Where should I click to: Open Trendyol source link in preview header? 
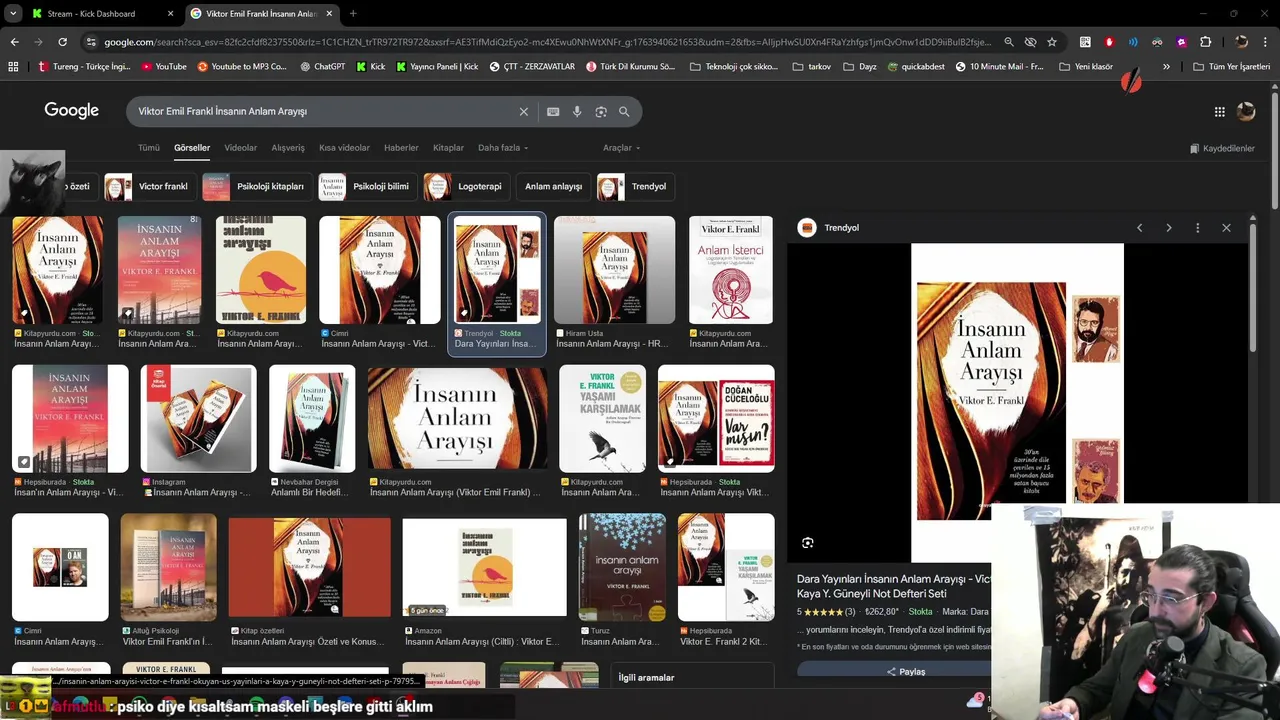pos(828,228)
